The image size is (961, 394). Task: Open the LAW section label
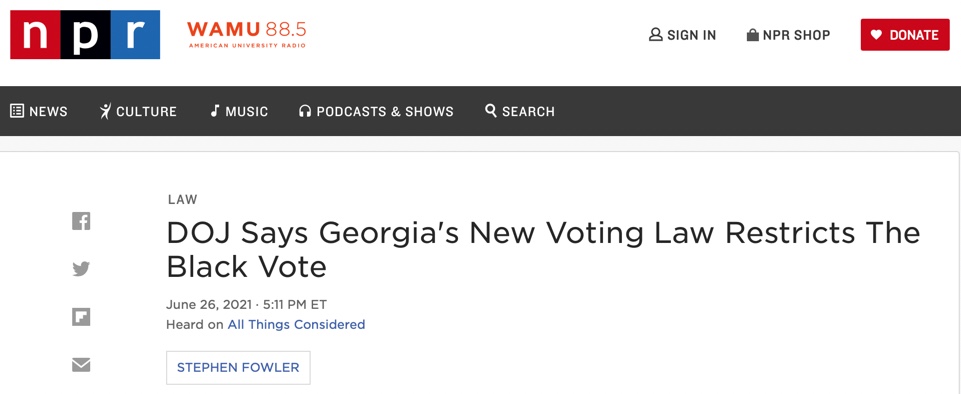pyautogui.click(x=183, y=200)
